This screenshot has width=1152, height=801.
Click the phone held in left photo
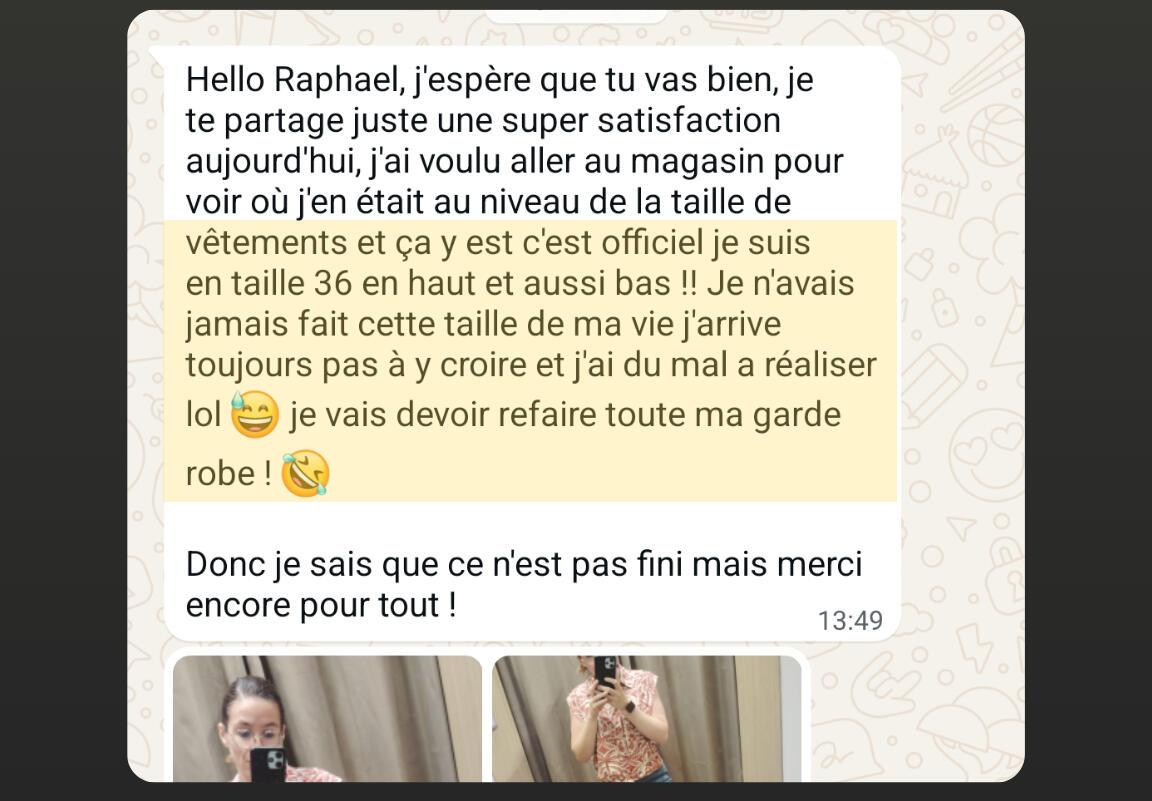267,764
